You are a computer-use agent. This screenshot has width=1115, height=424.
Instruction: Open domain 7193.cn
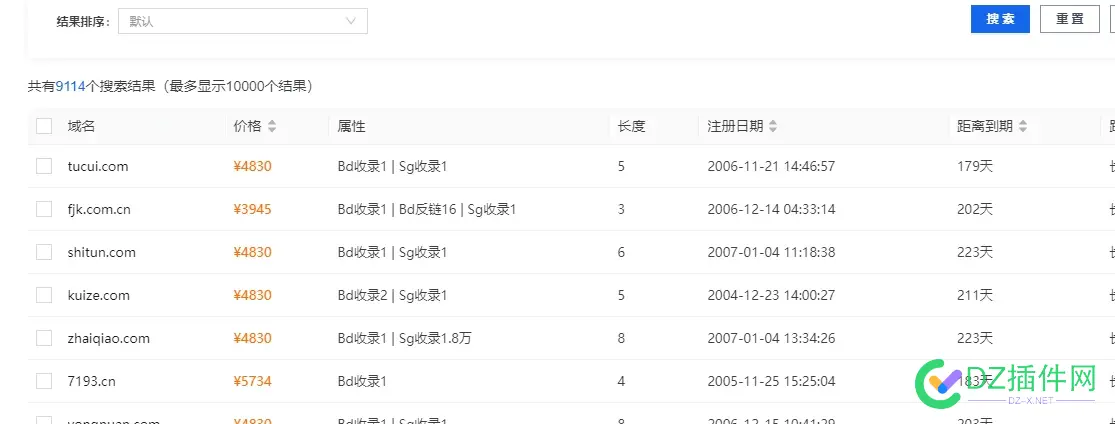(92, 381)
